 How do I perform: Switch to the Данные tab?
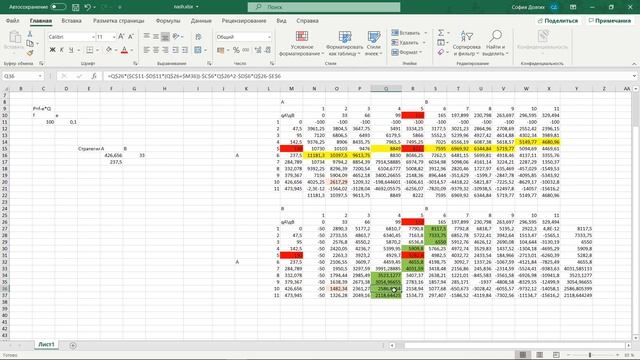point(201,20)
